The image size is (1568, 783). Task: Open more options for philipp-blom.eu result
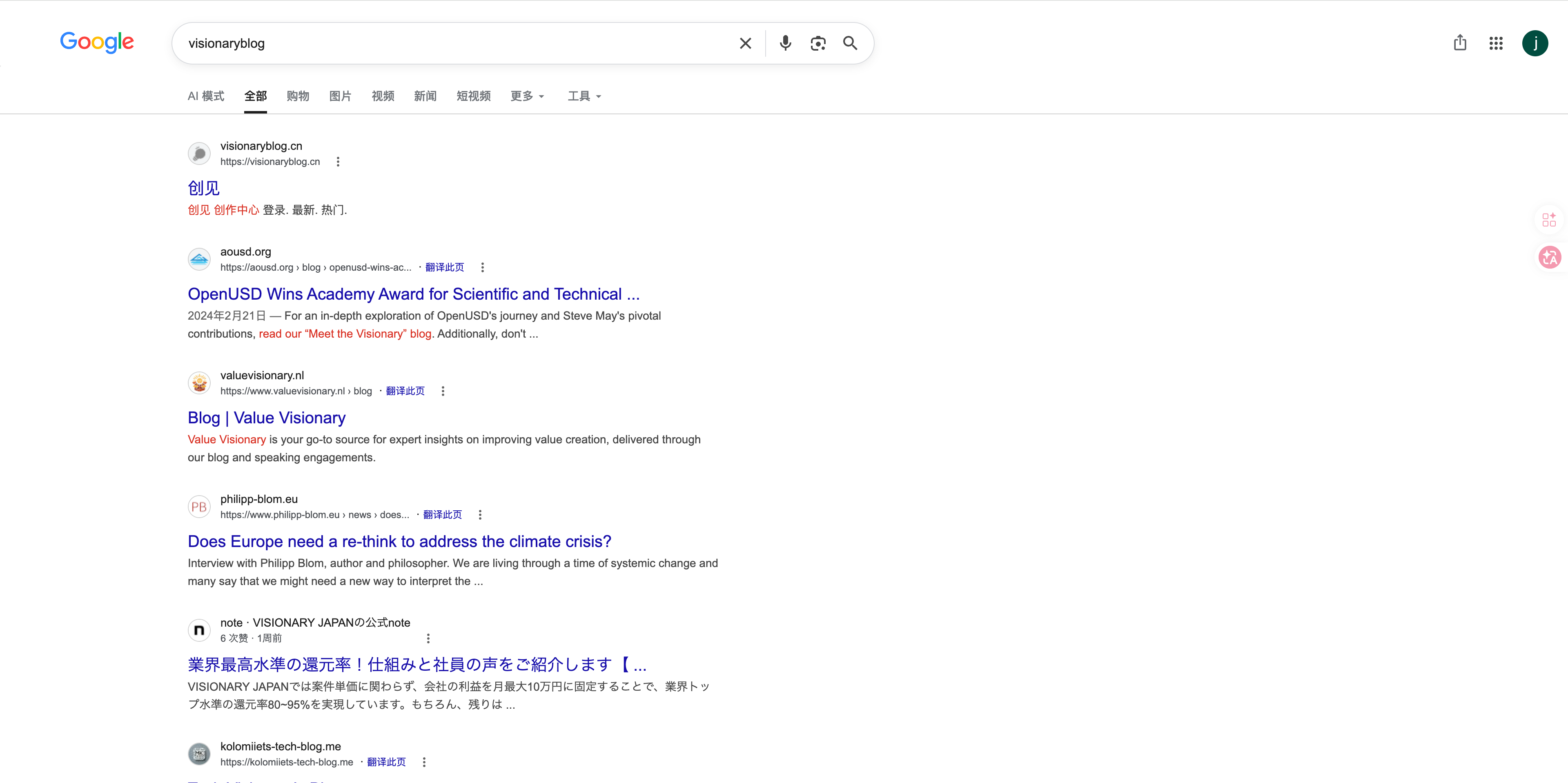480,515
